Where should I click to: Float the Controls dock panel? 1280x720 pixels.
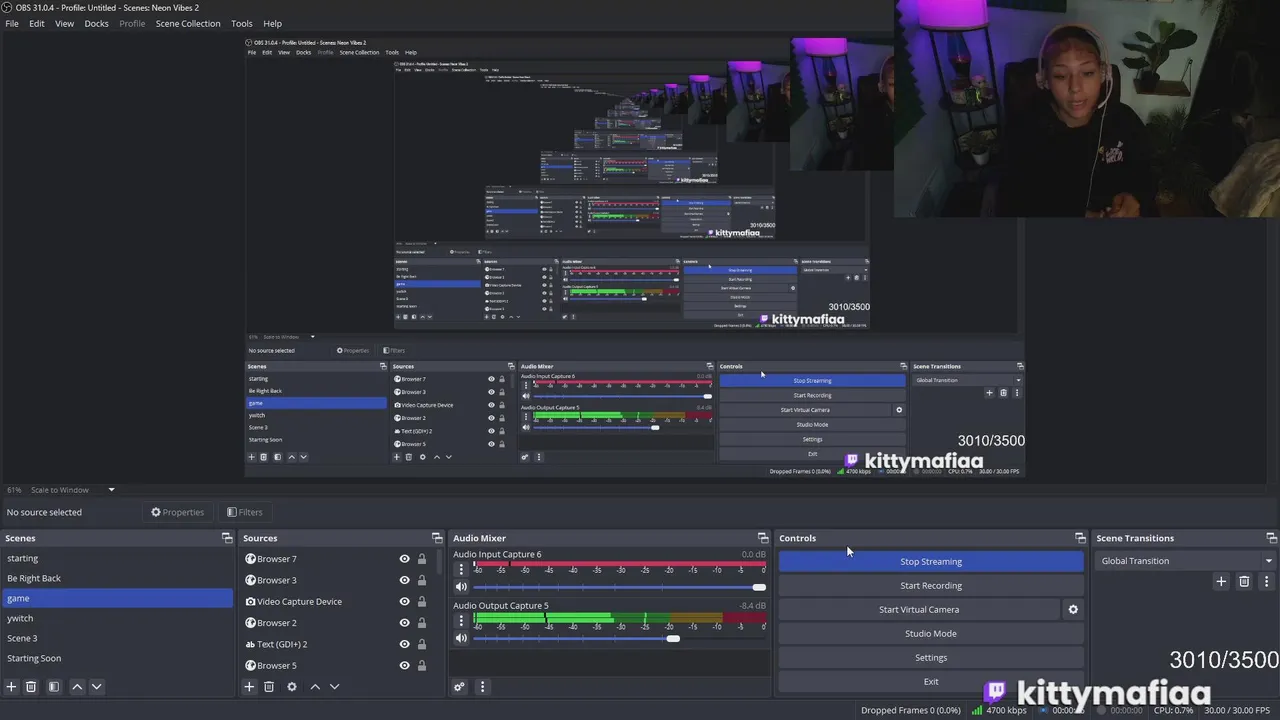click(x=1080, y=538)
